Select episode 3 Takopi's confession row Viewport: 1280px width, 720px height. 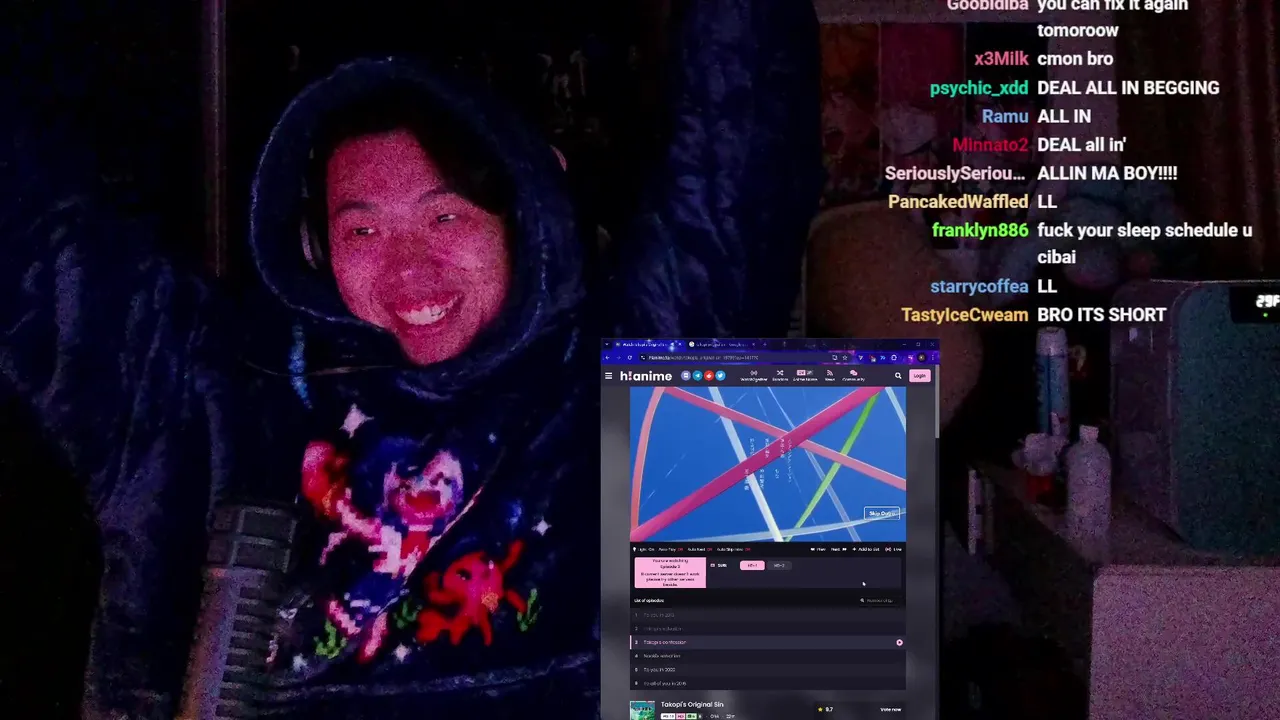pos(767,642)
